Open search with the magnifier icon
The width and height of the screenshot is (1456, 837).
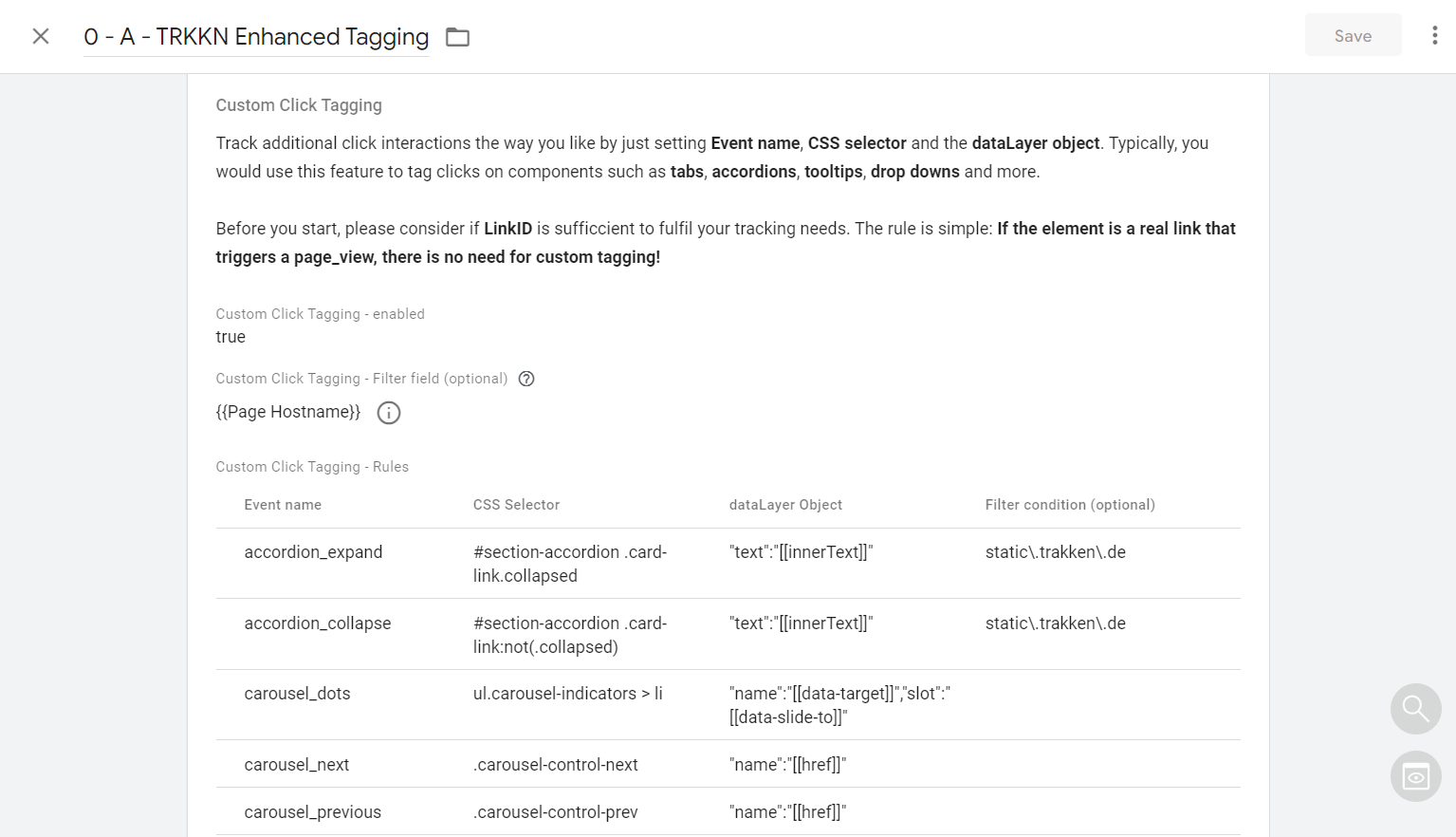tap(1414, 709)
